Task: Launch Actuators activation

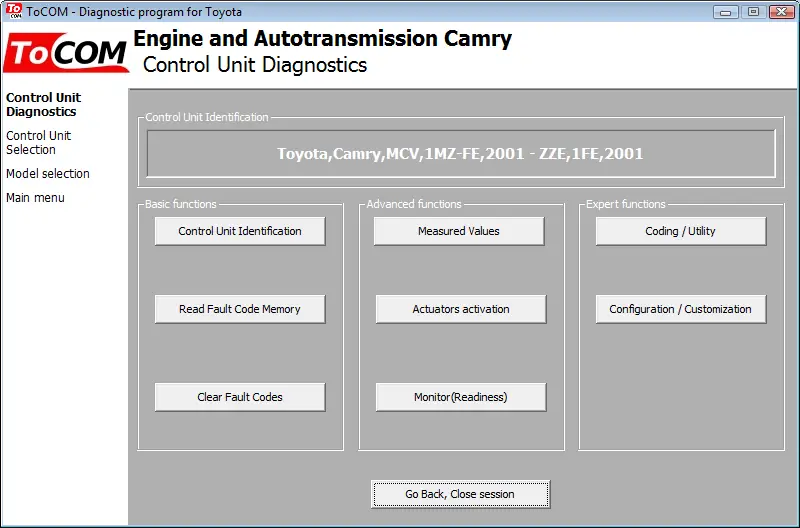Action: 461,309
